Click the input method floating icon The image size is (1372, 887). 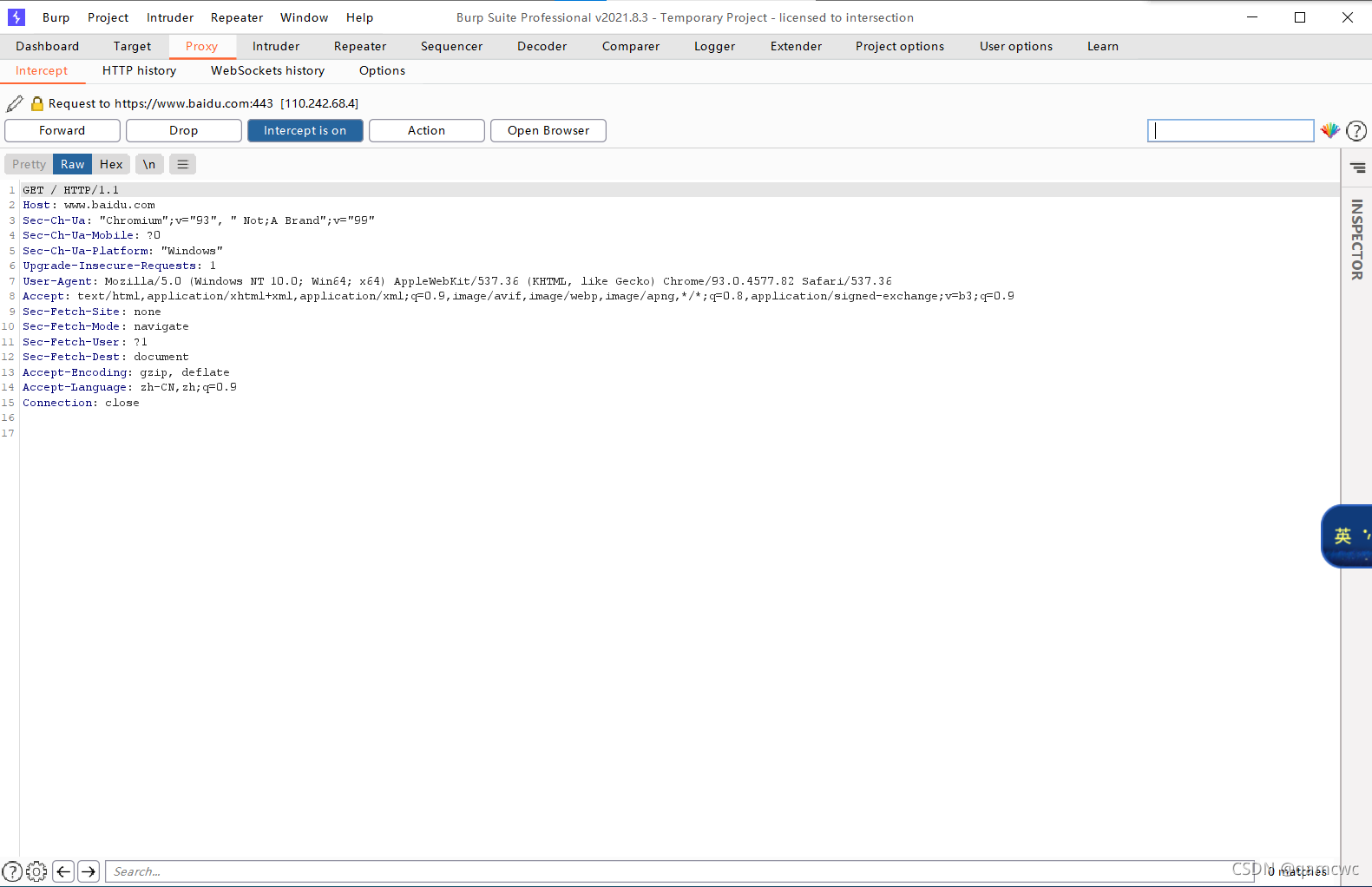(1347, 536)
